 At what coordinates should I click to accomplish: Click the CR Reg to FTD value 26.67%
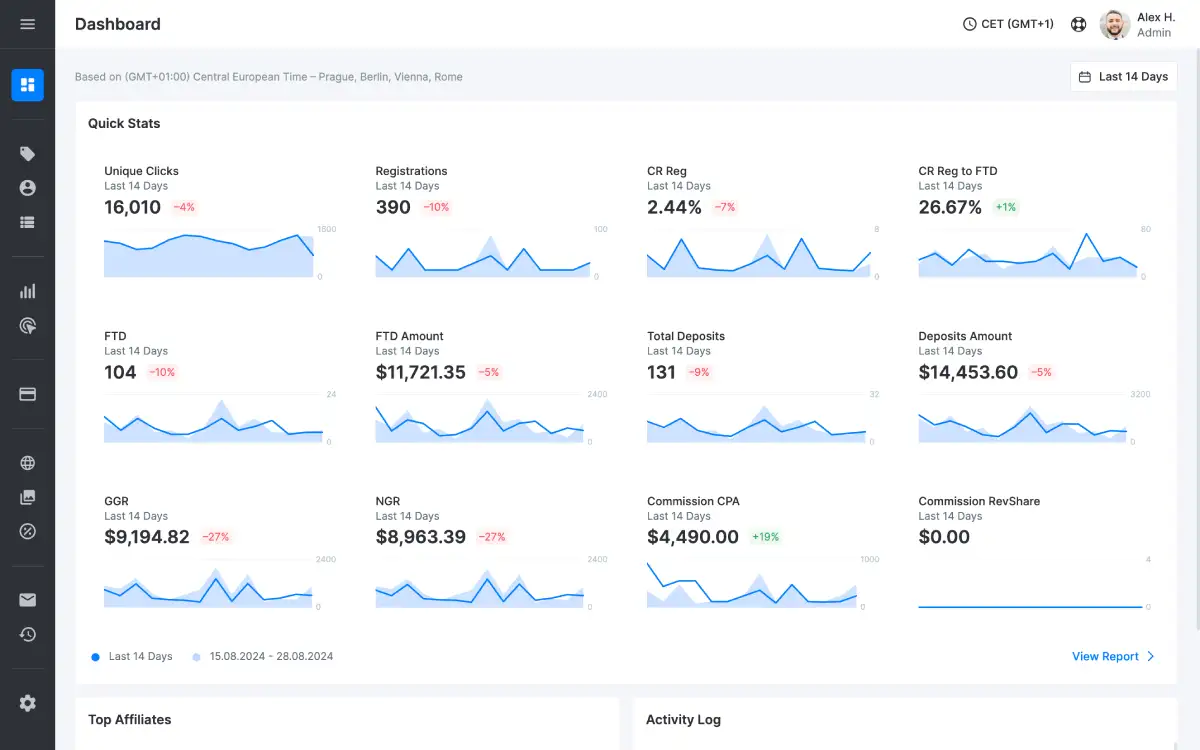coord(950,207)
